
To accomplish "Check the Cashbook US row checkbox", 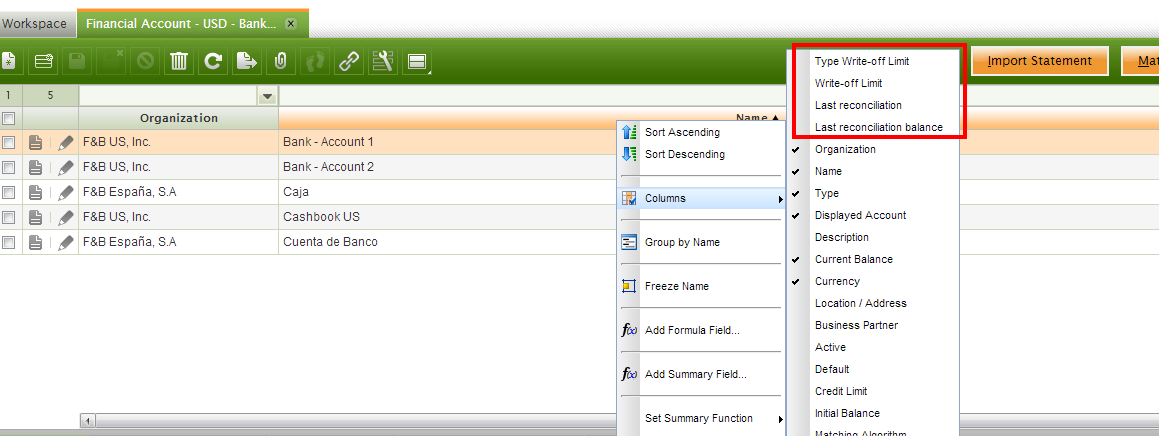I will point(9,217).
